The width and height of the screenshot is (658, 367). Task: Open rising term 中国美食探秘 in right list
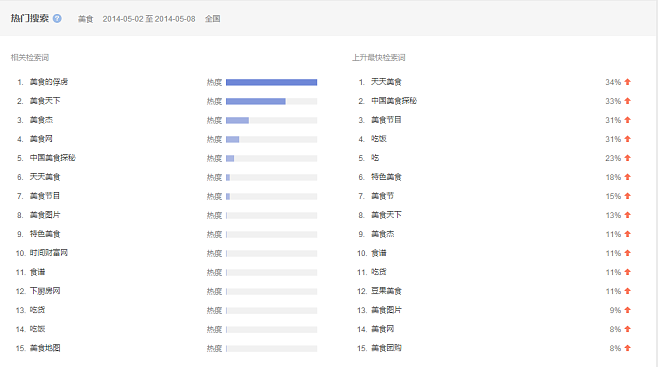point(394,101)
